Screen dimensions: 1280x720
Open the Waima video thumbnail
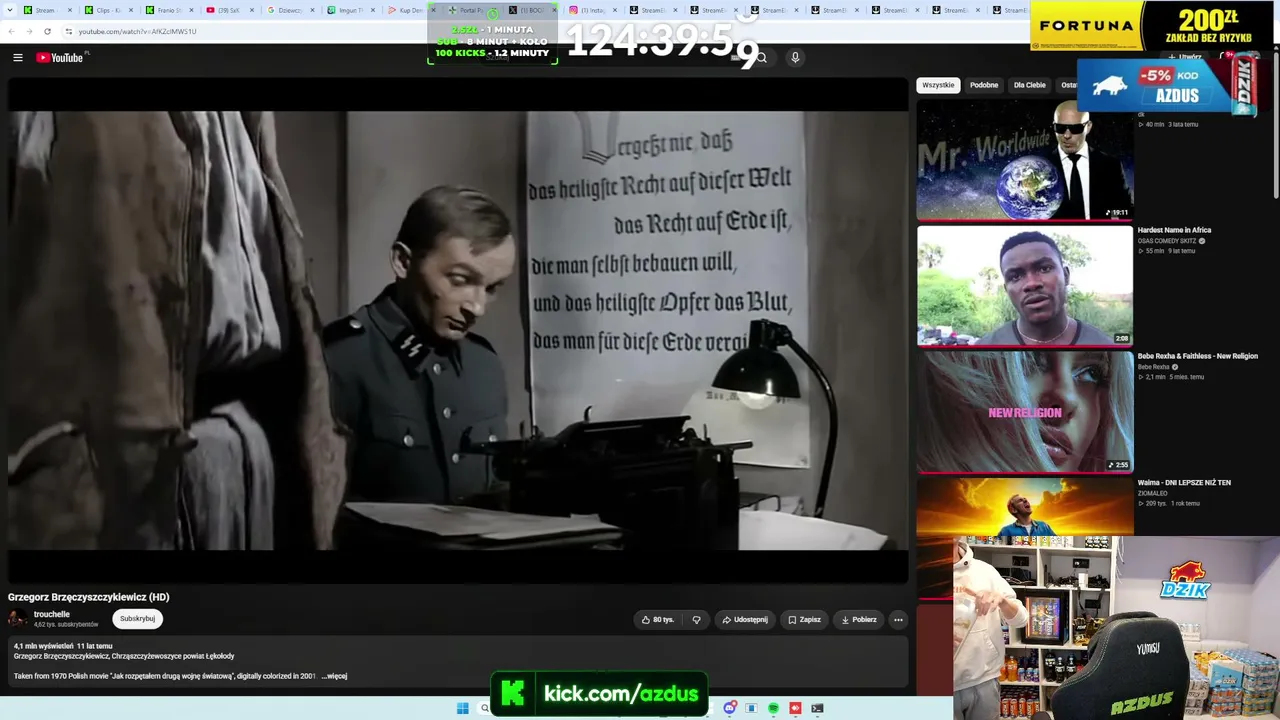1025,506
